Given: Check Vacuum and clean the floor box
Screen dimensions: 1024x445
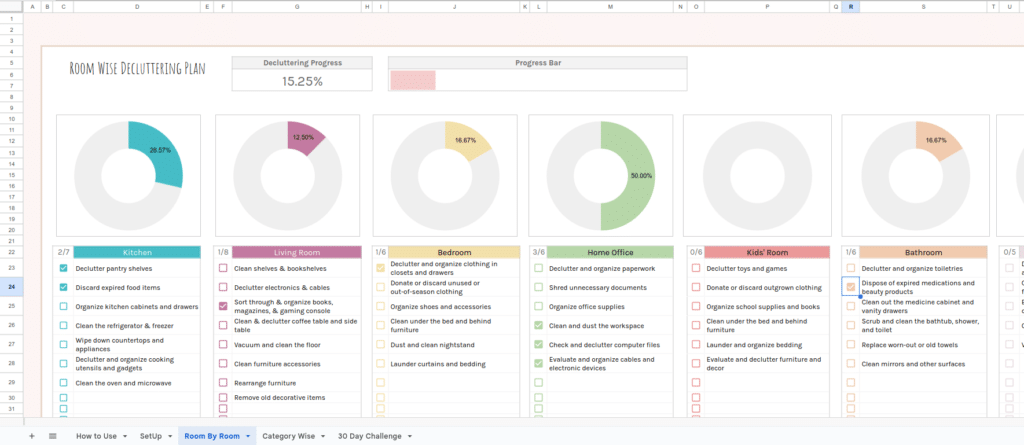Looking at the screenshot, I should (x=223, y=344).
